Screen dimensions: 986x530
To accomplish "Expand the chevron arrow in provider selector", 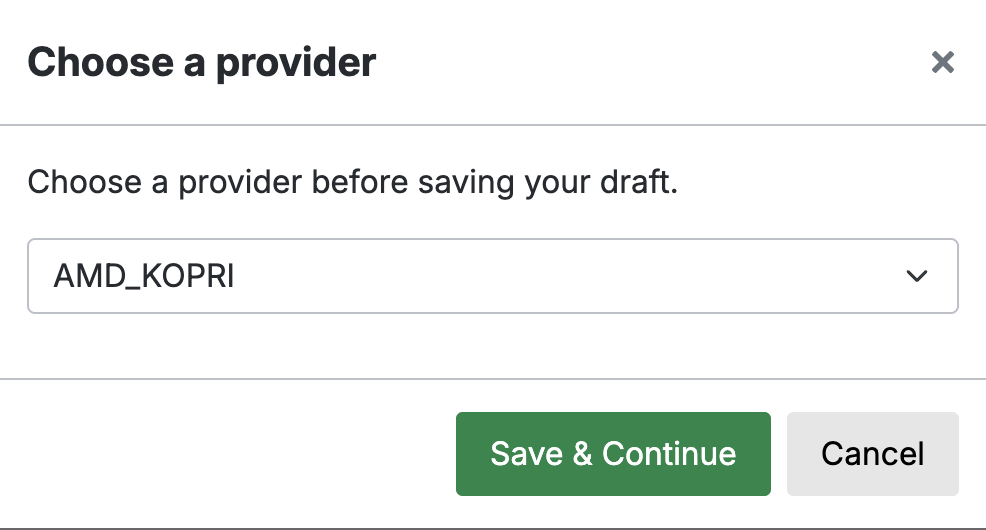I will pos(916,276).
